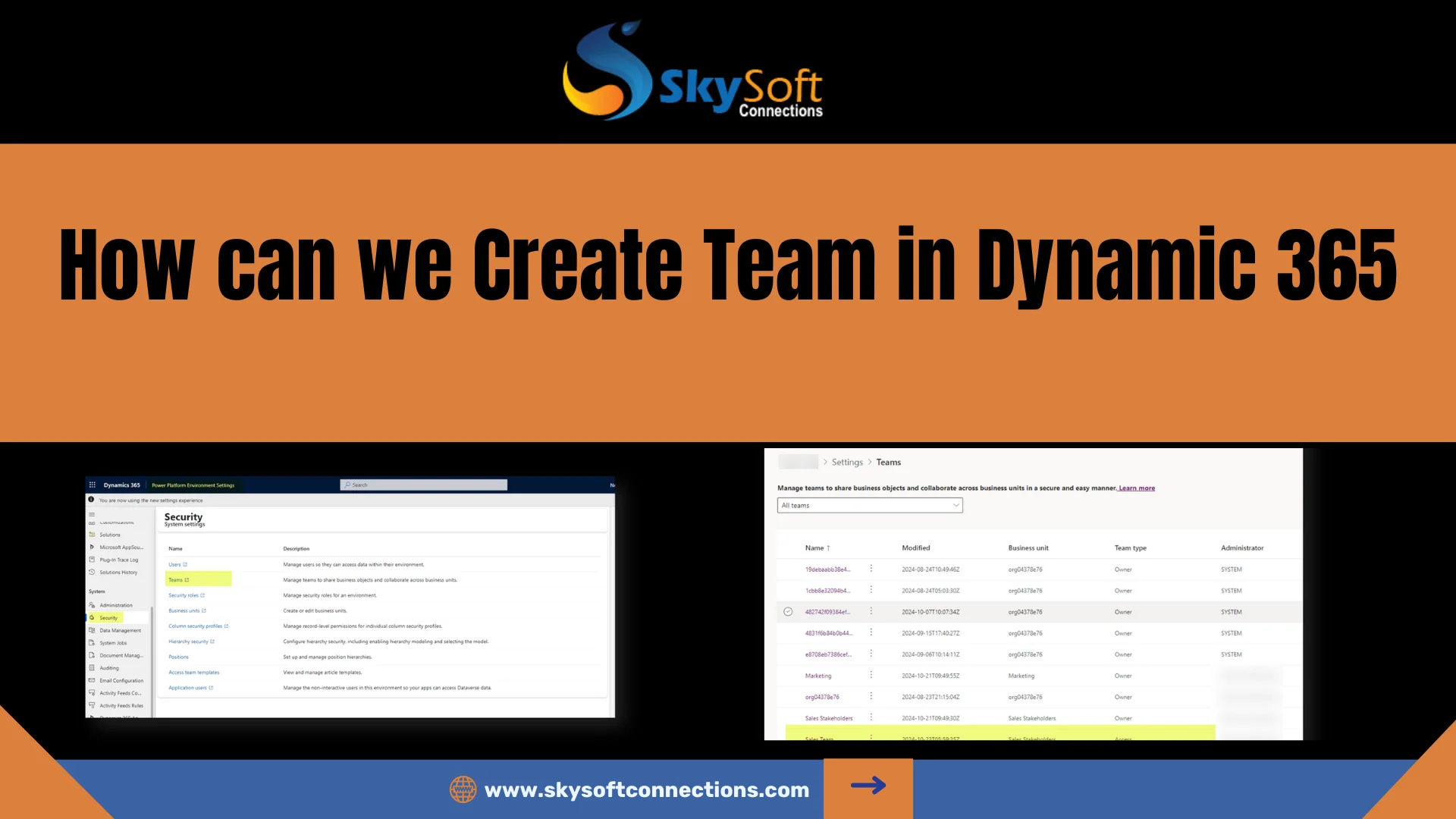Select Security in the System sidebar
The width and height of the screenshot is (1456, 819).
point(108,618)
